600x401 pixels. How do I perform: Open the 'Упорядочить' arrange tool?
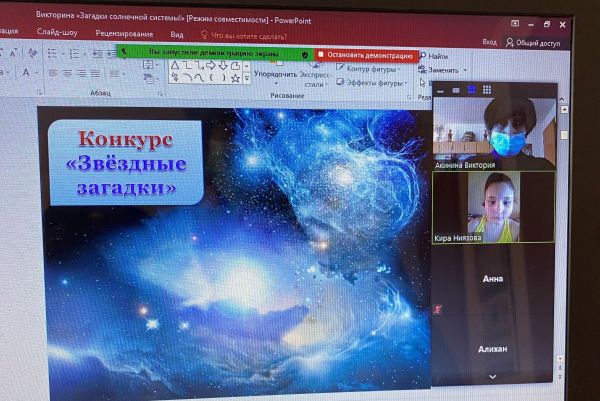coord(275,73)
